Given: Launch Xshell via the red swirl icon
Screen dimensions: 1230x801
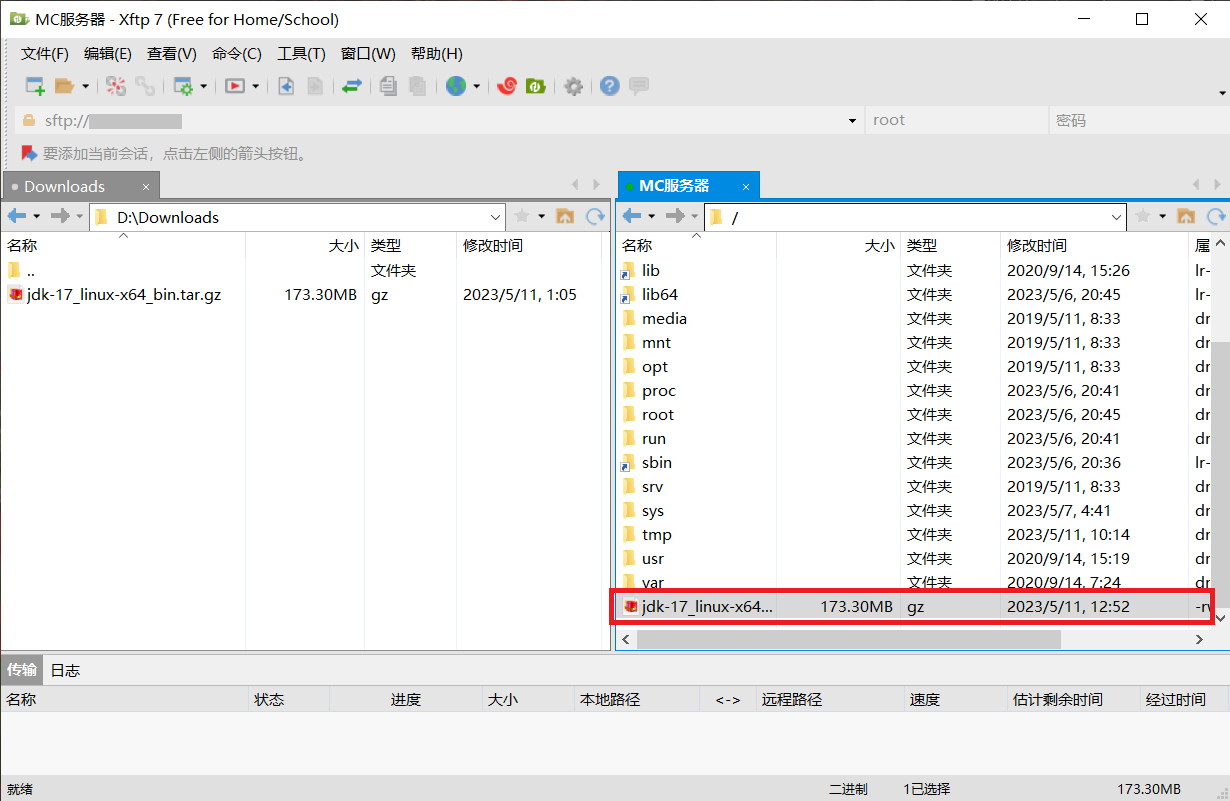Looking at the screenshot, I should (507, 86).
